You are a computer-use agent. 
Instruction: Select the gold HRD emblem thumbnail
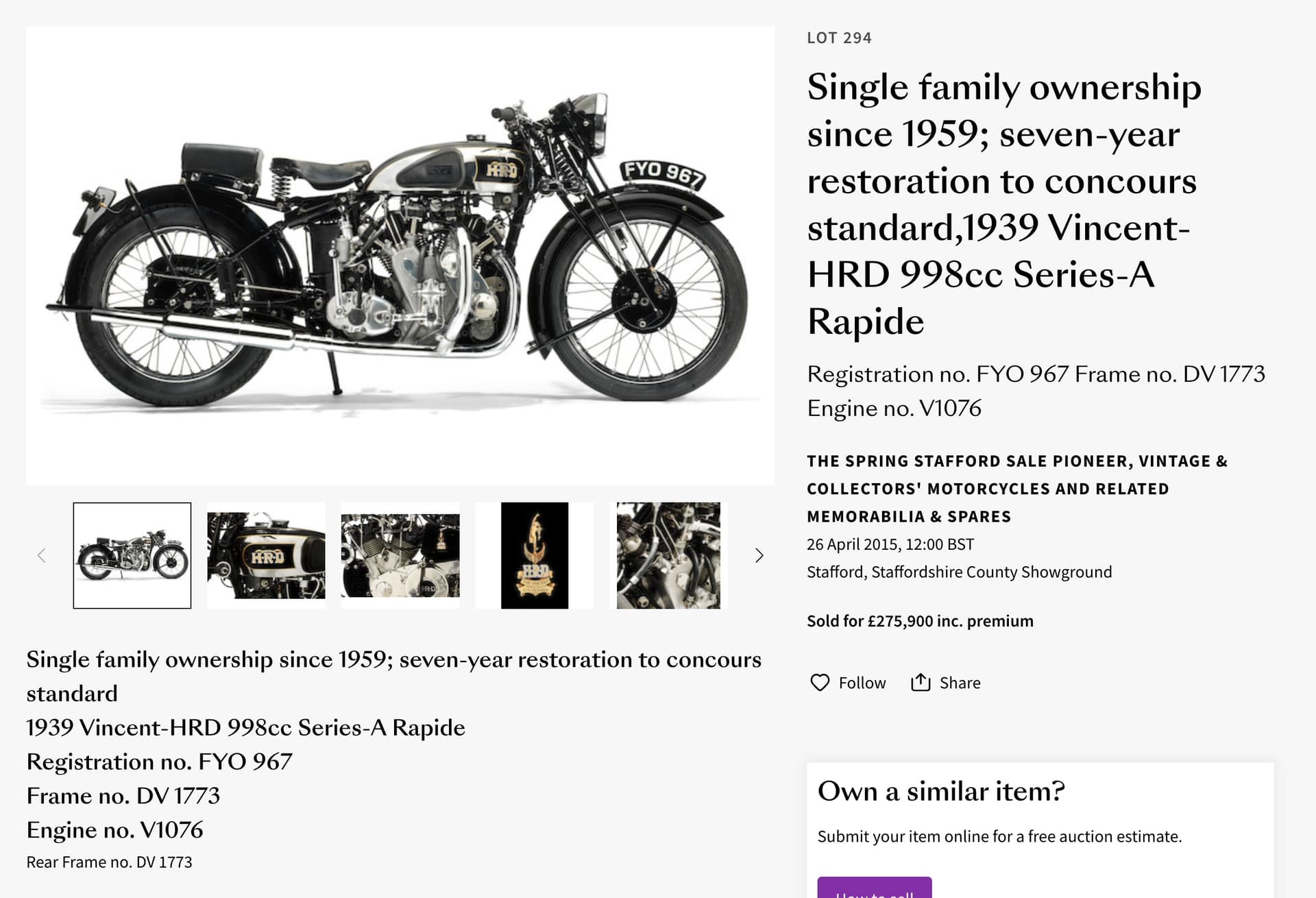[535, 555]
